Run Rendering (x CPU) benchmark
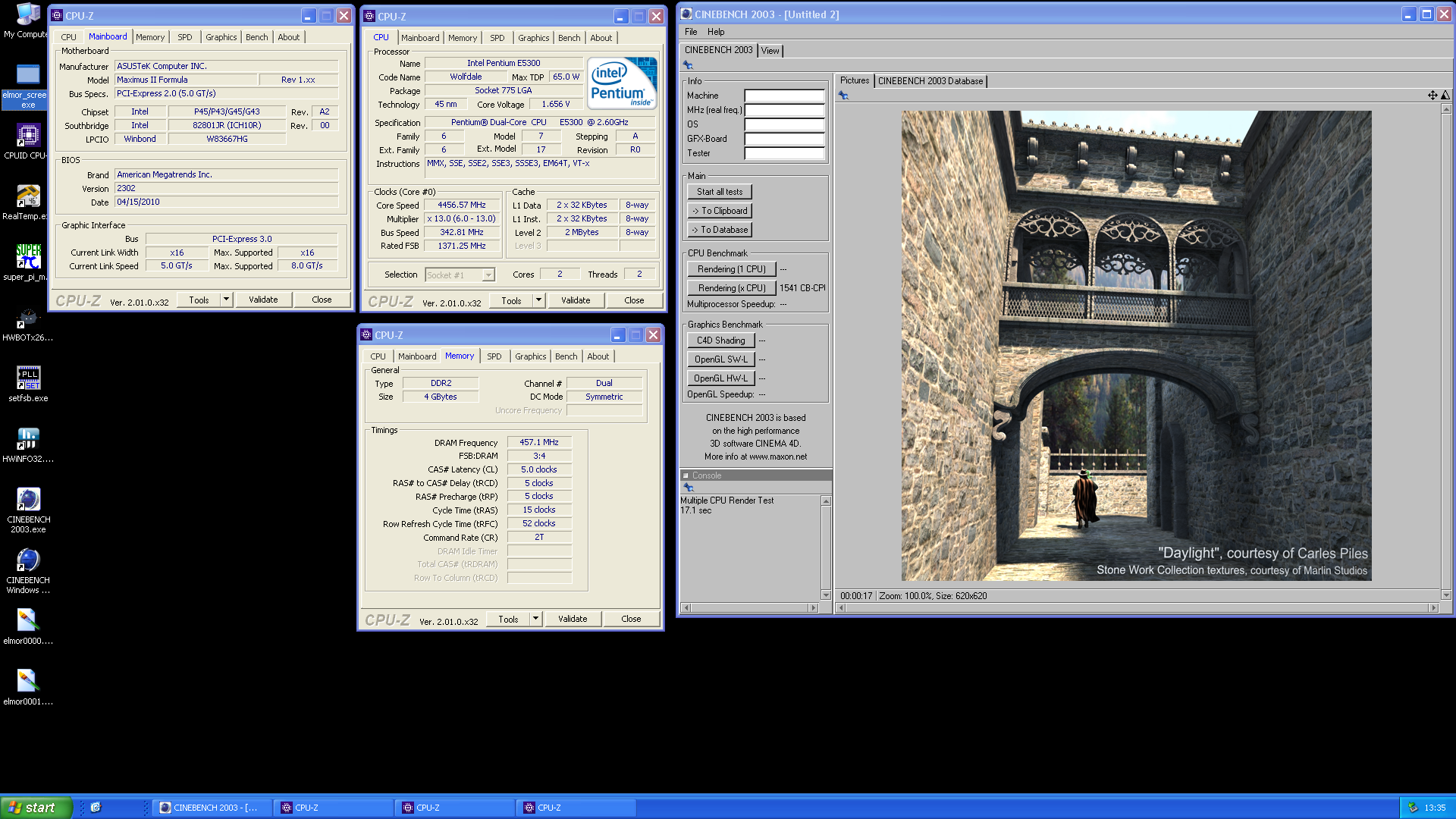 pyautogui.click(x=731, y=288)
